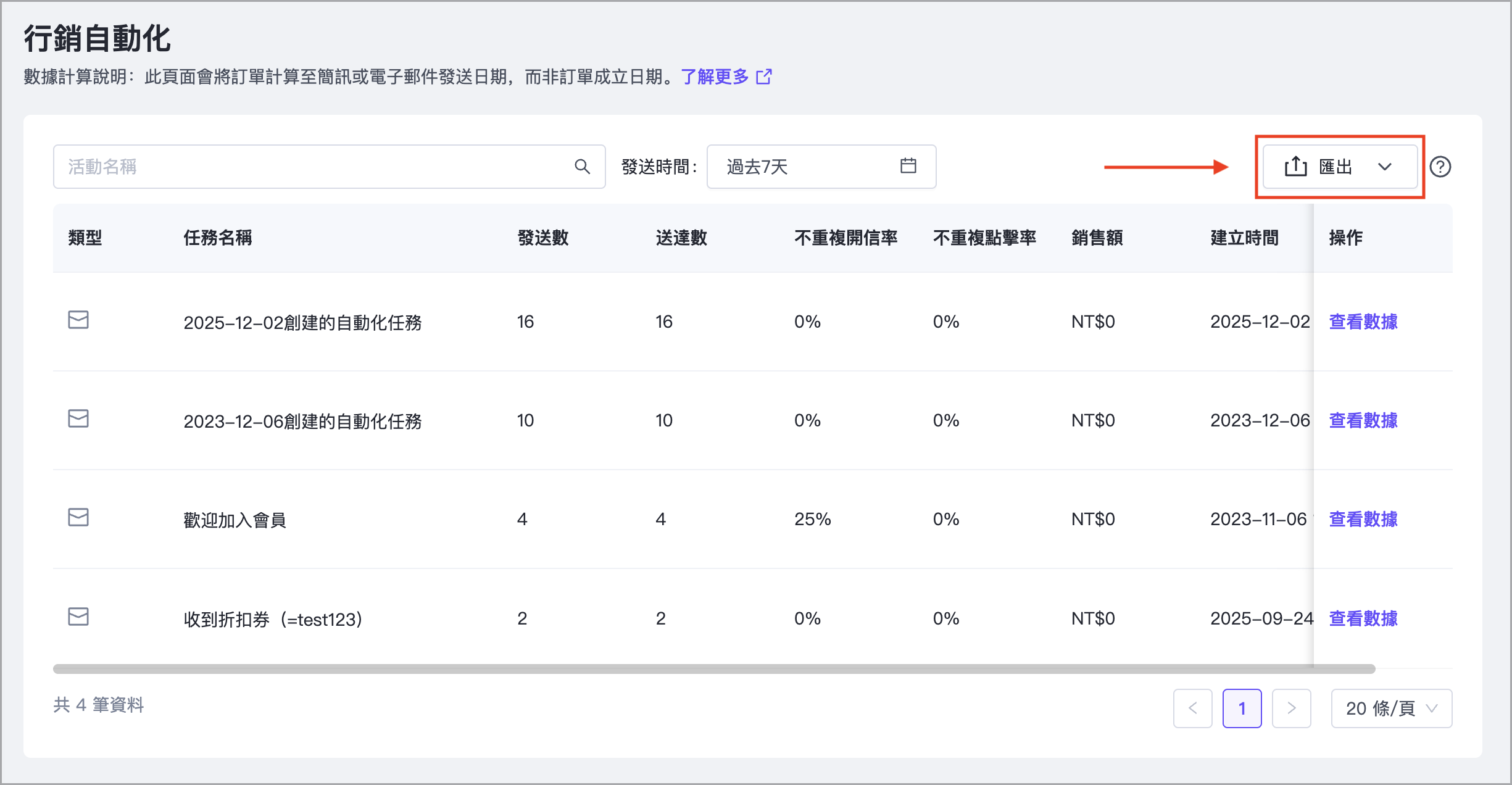Click the envelope icon next to 歡迎加入會員
This screenshot has width=1512, height=785.
(x=78, y=517)
